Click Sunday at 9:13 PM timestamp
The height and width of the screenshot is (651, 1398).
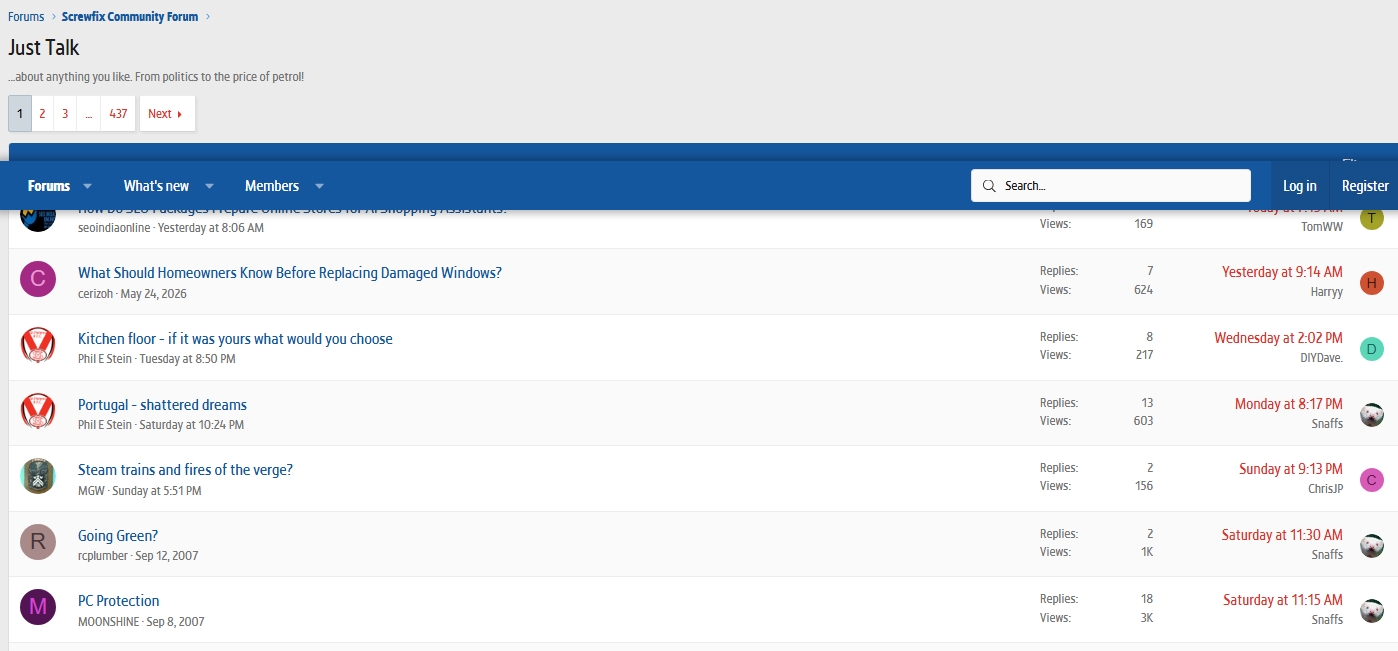[x=1291, y=469]
